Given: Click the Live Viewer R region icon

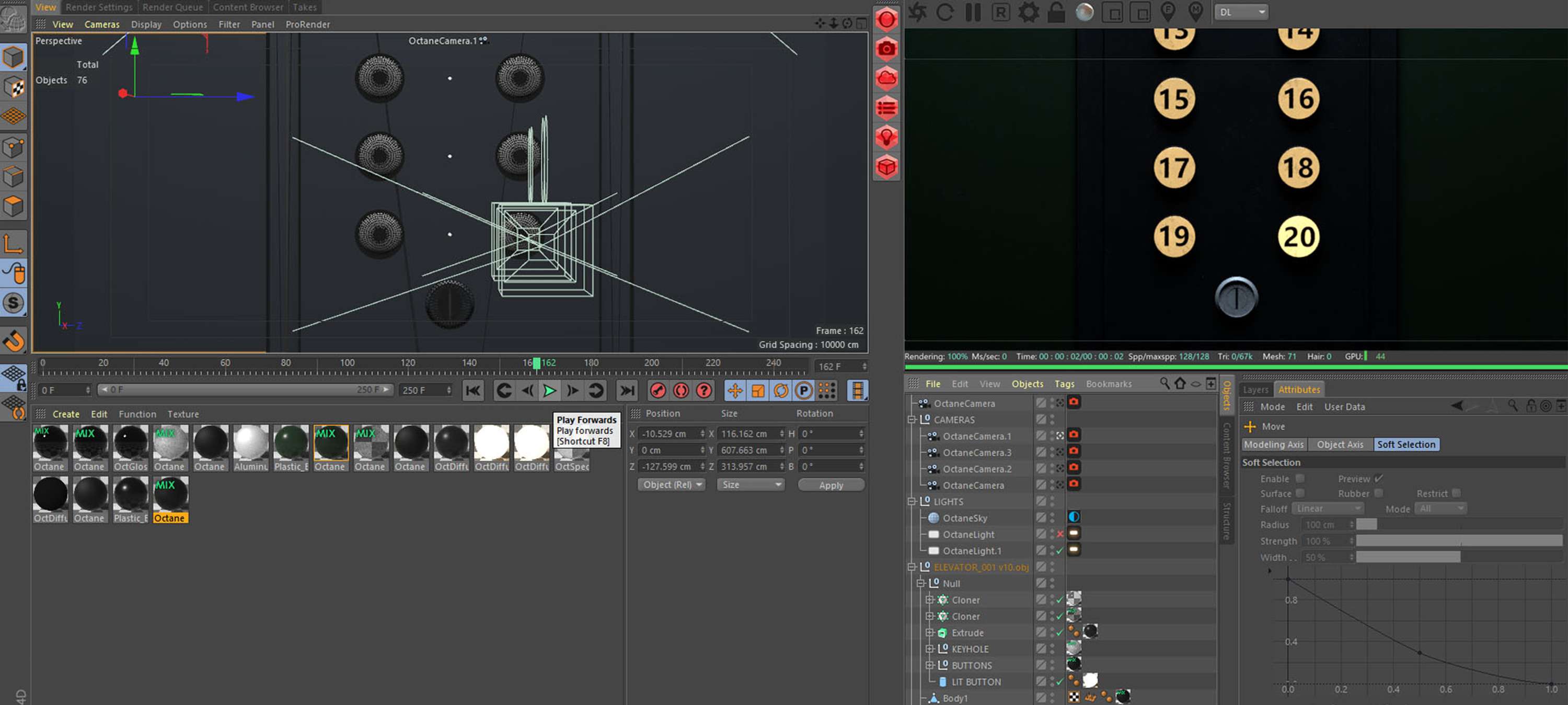Looking at the screenshot, I should [1000, 12].
